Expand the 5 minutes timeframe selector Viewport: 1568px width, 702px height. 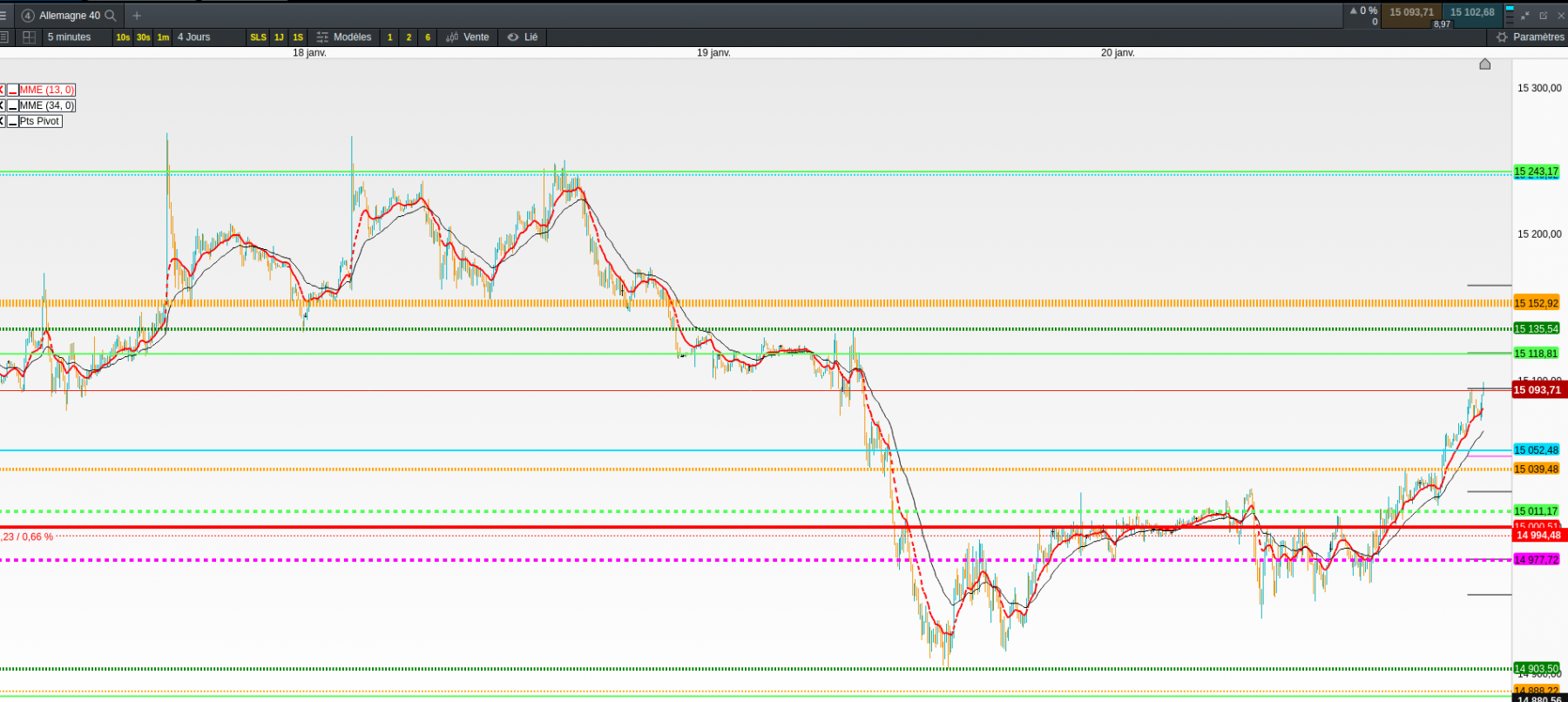coord(70,37)
